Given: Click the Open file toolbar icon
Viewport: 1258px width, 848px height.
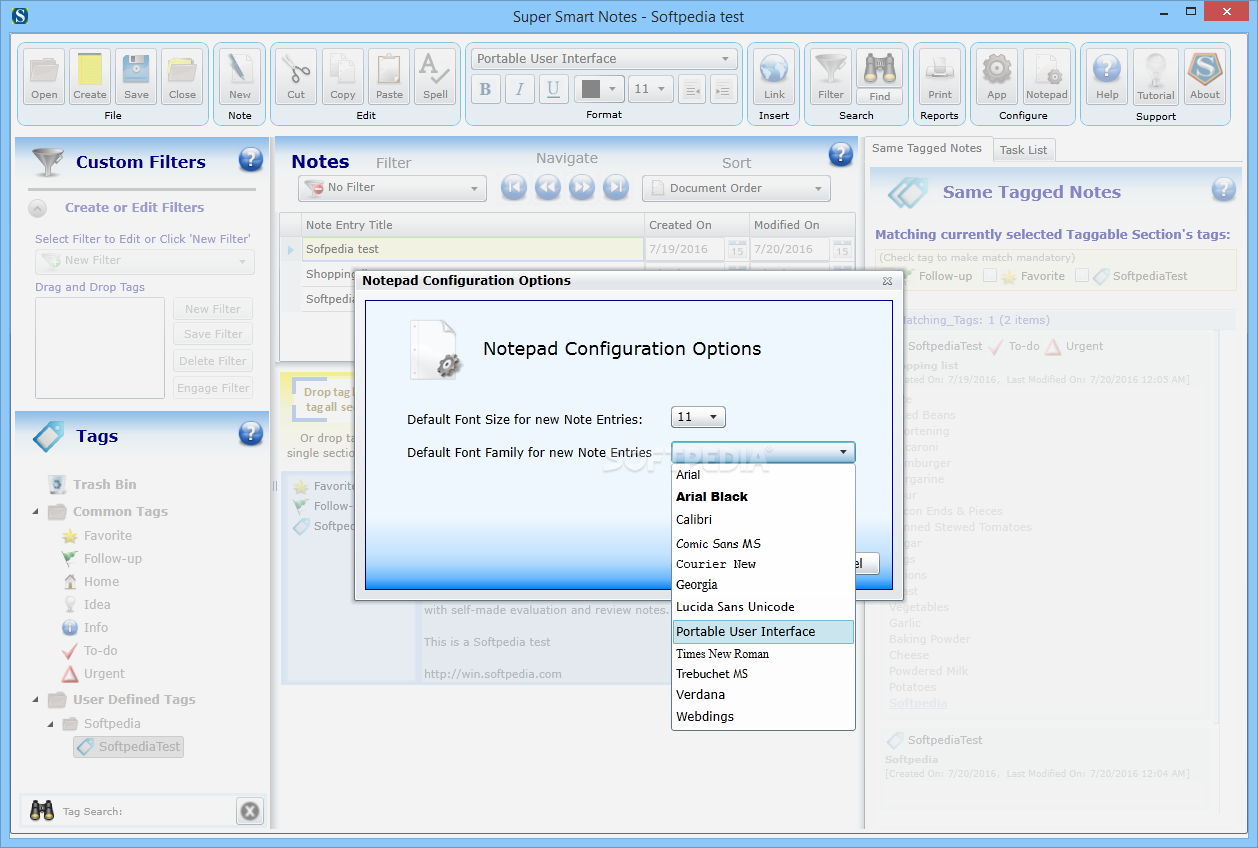Looking at the screenshot, I should (44, 77).
